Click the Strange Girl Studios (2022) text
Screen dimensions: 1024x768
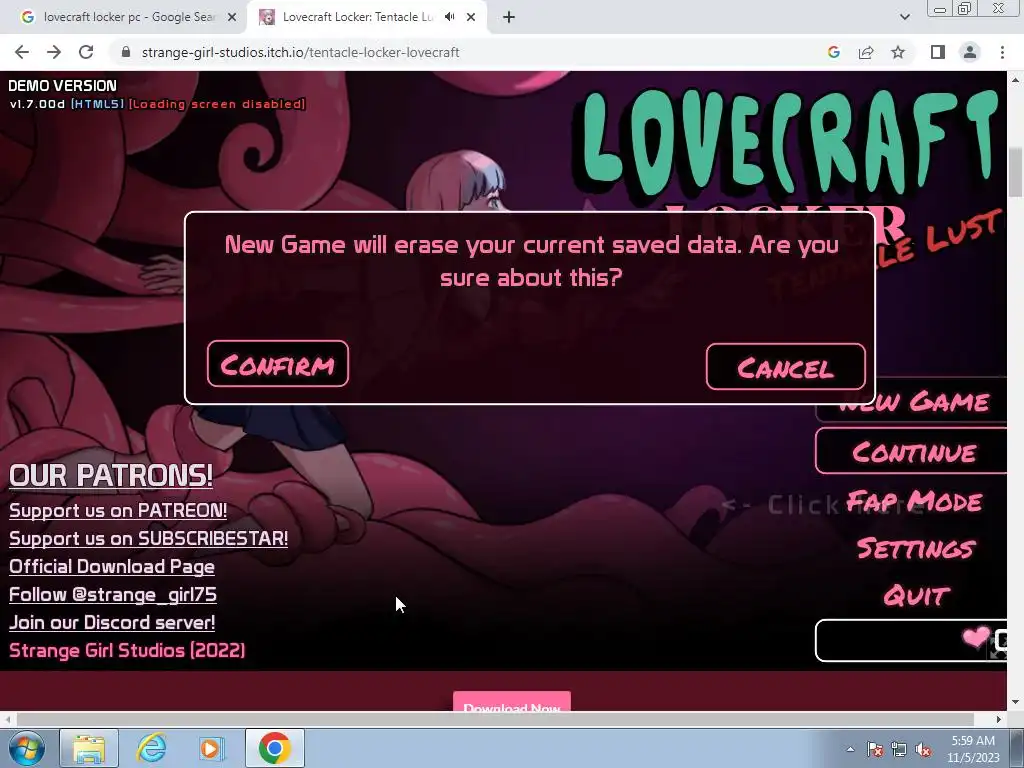pyautogui.click(x=127, y=650)
